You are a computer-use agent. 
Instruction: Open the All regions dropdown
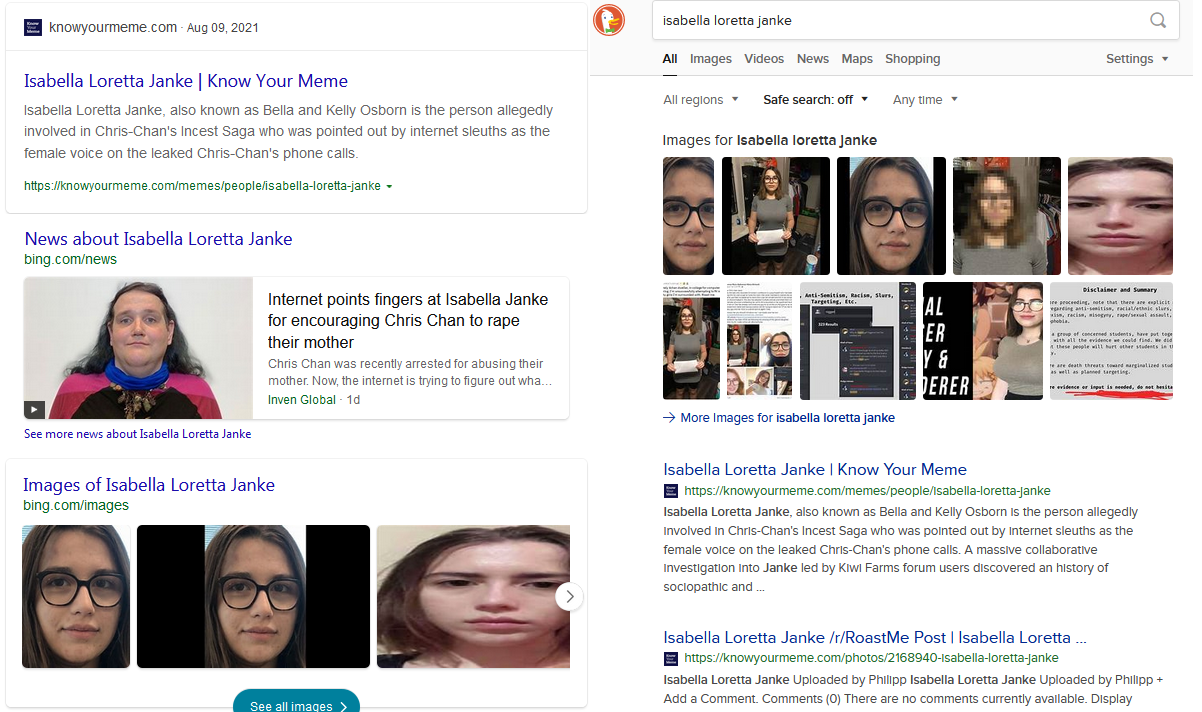pos(701,100)
